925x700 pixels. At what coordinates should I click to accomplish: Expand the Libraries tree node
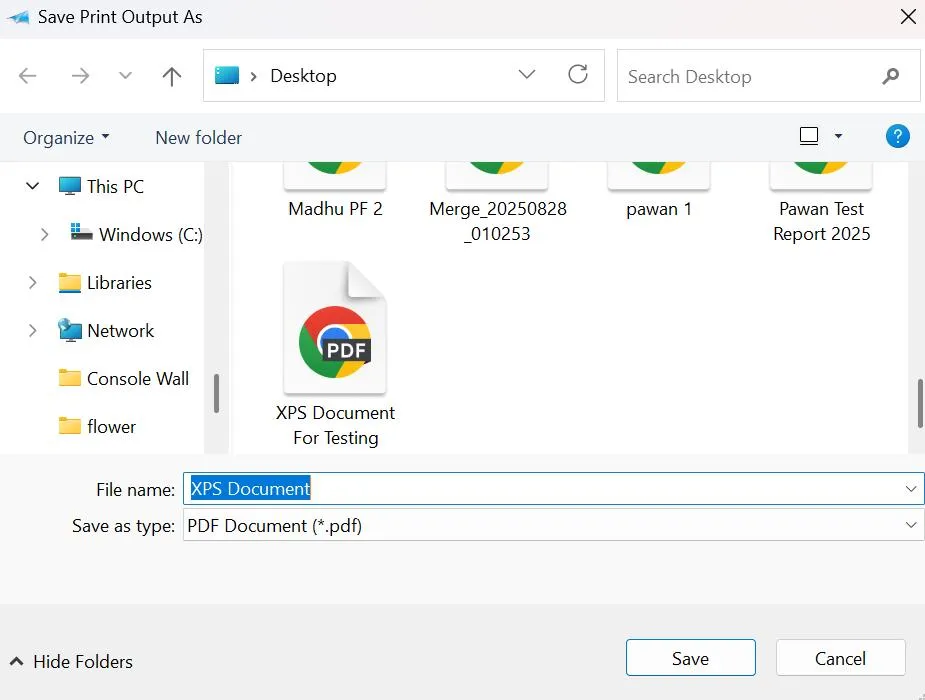[33, 283]
